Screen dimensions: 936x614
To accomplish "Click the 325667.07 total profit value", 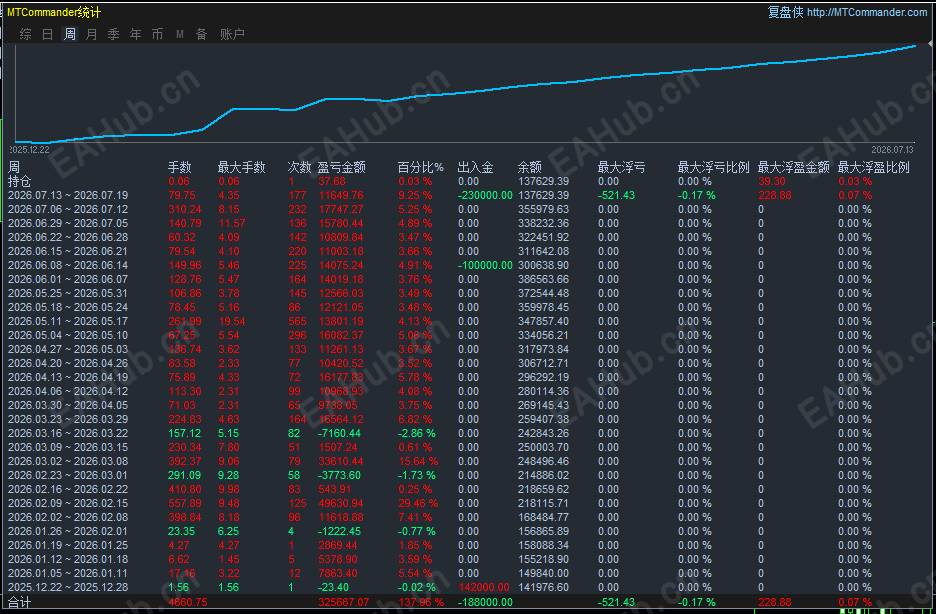I will click(x=344, y=603).
